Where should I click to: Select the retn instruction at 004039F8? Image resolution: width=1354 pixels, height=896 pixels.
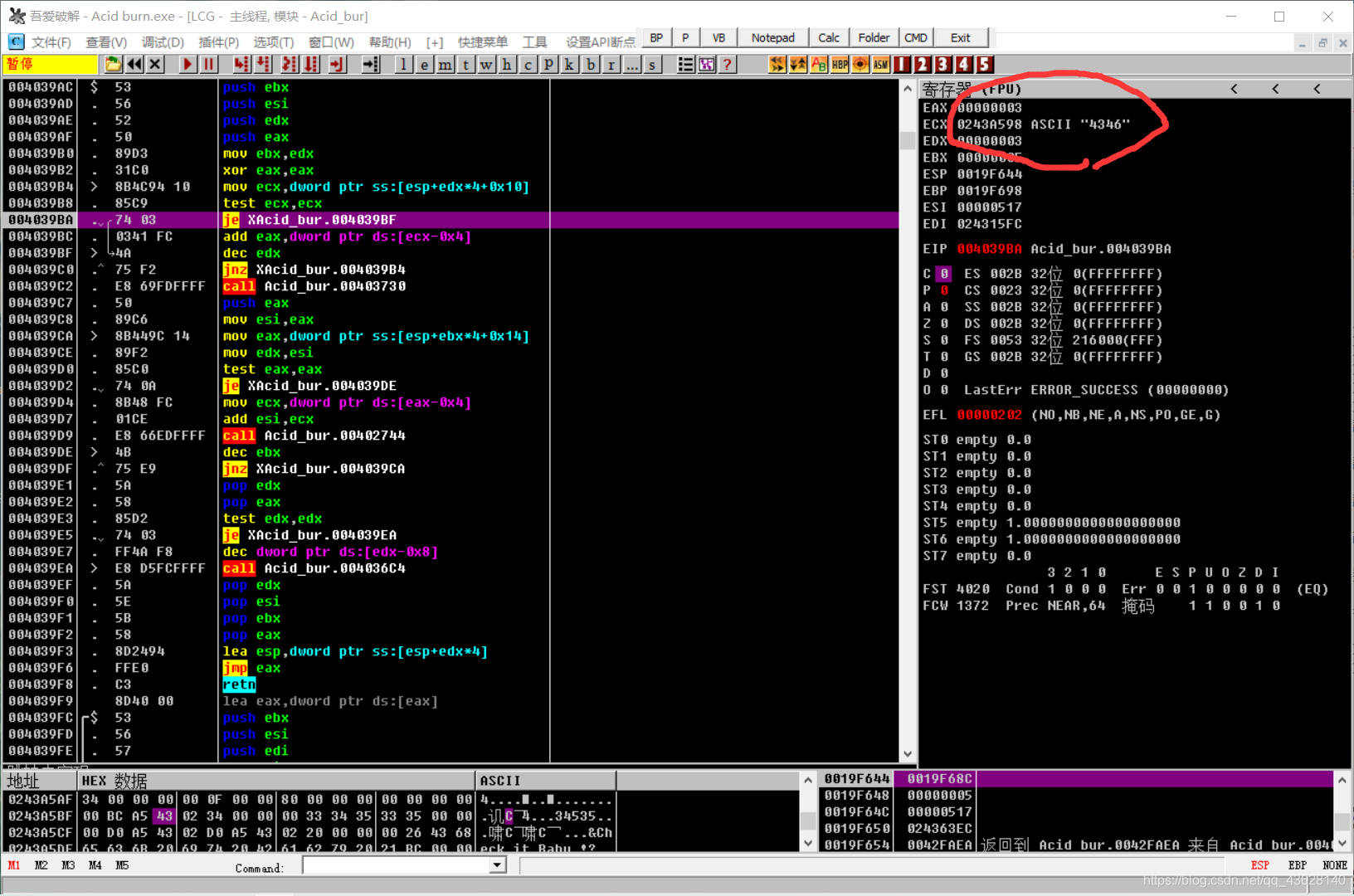click(x=239, y=684)
